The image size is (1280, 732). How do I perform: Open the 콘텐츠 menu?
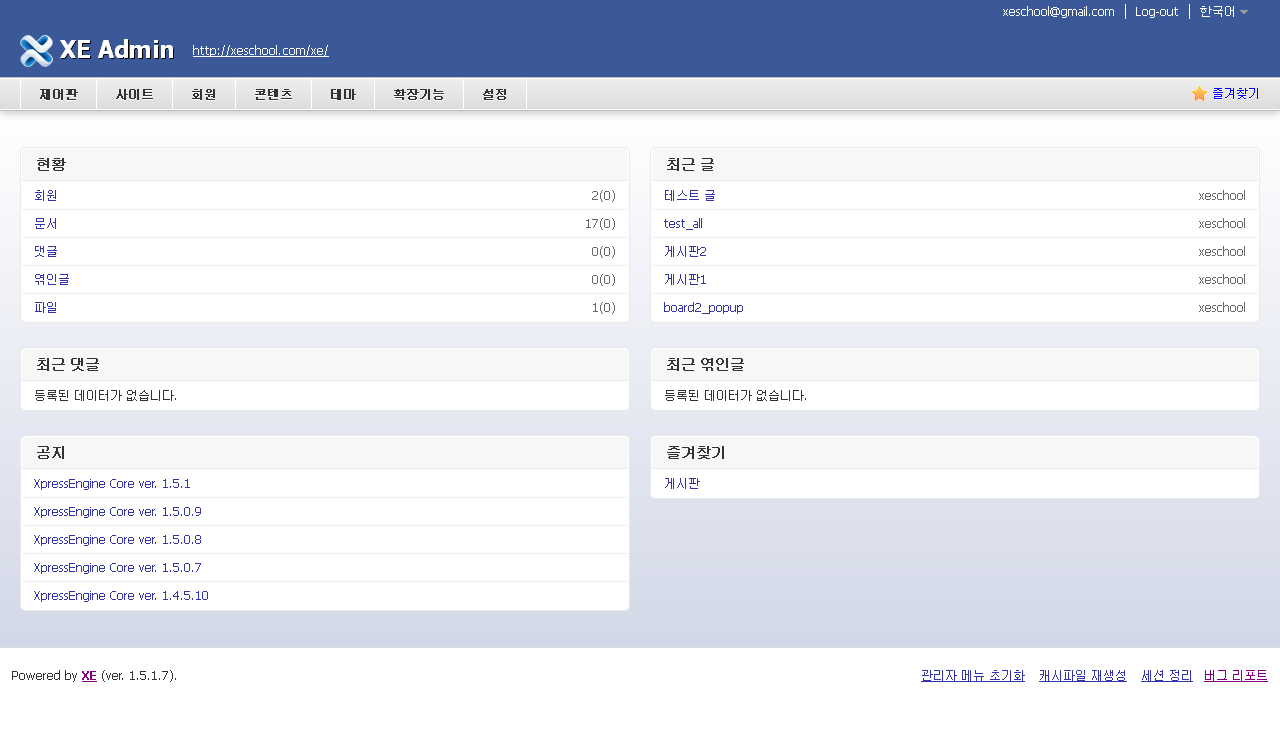(x=274, y=94)
